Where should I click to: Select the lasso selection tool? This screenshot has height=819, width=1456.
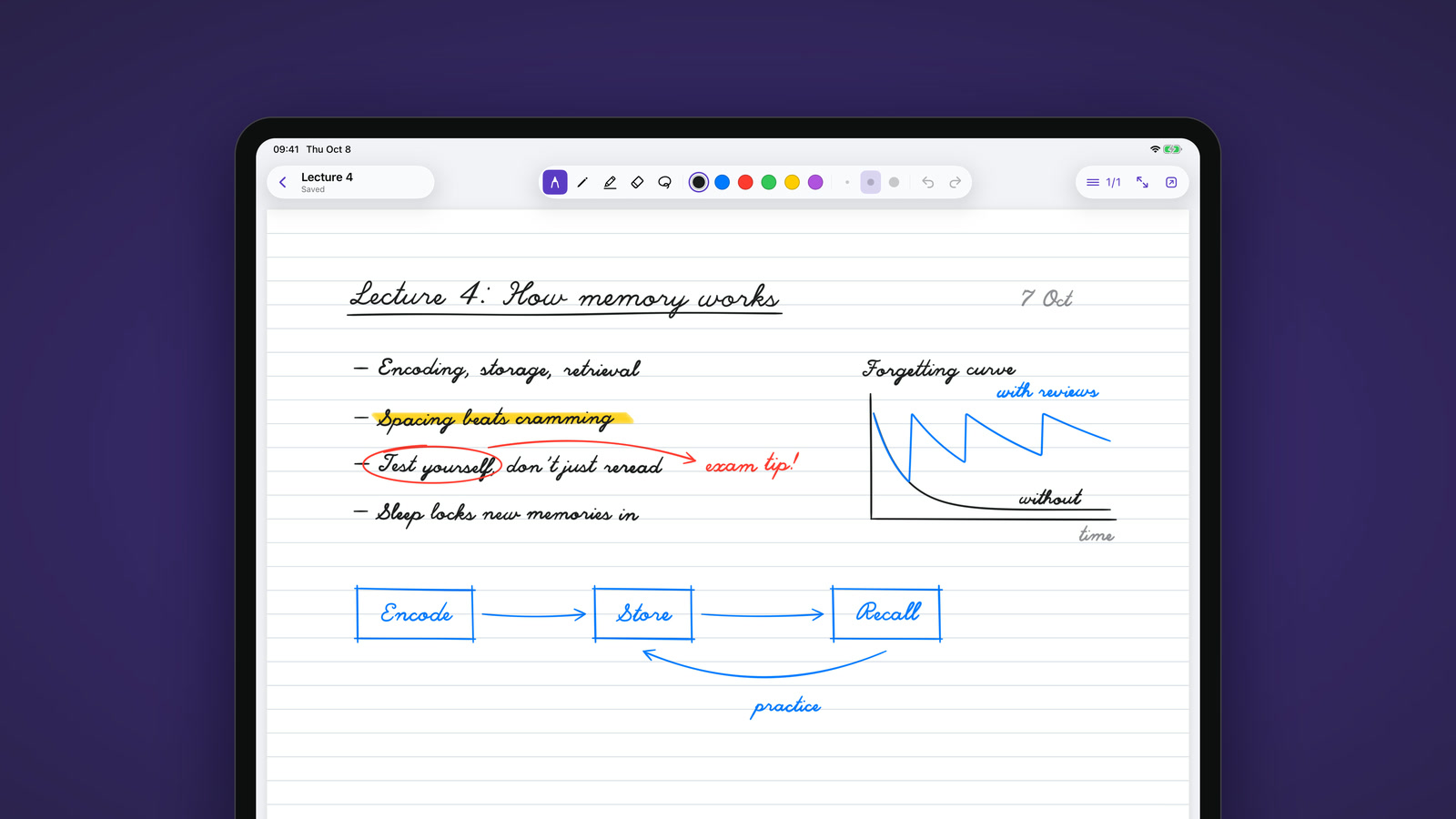click(664, 182)
